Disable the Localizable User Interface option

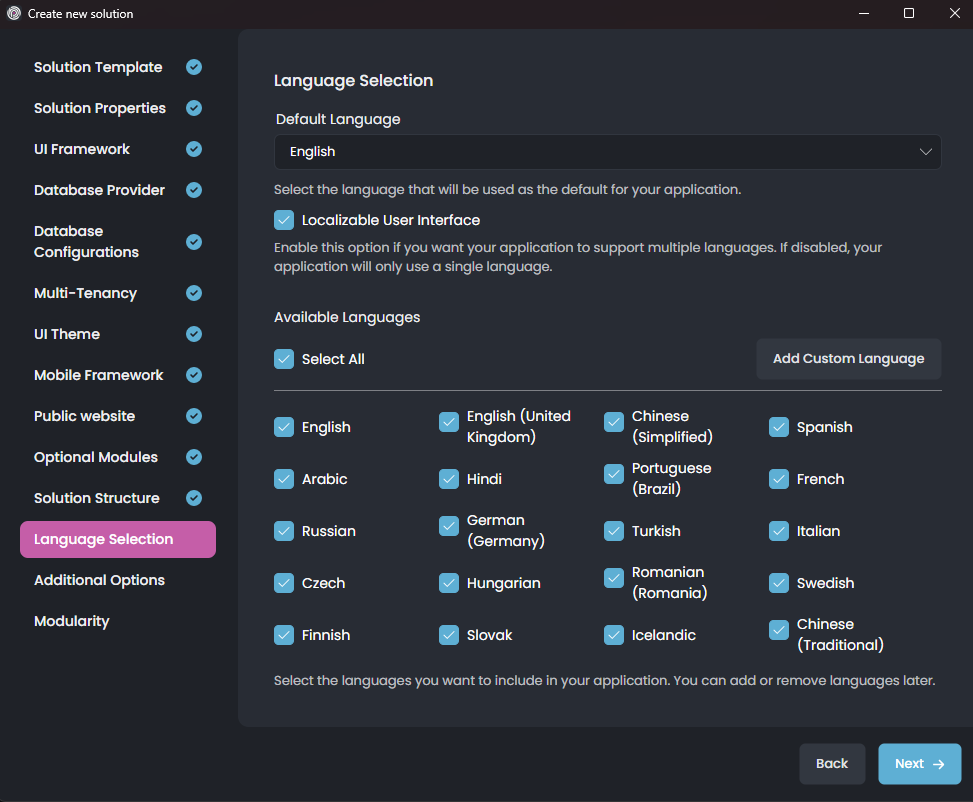point(284,219)
